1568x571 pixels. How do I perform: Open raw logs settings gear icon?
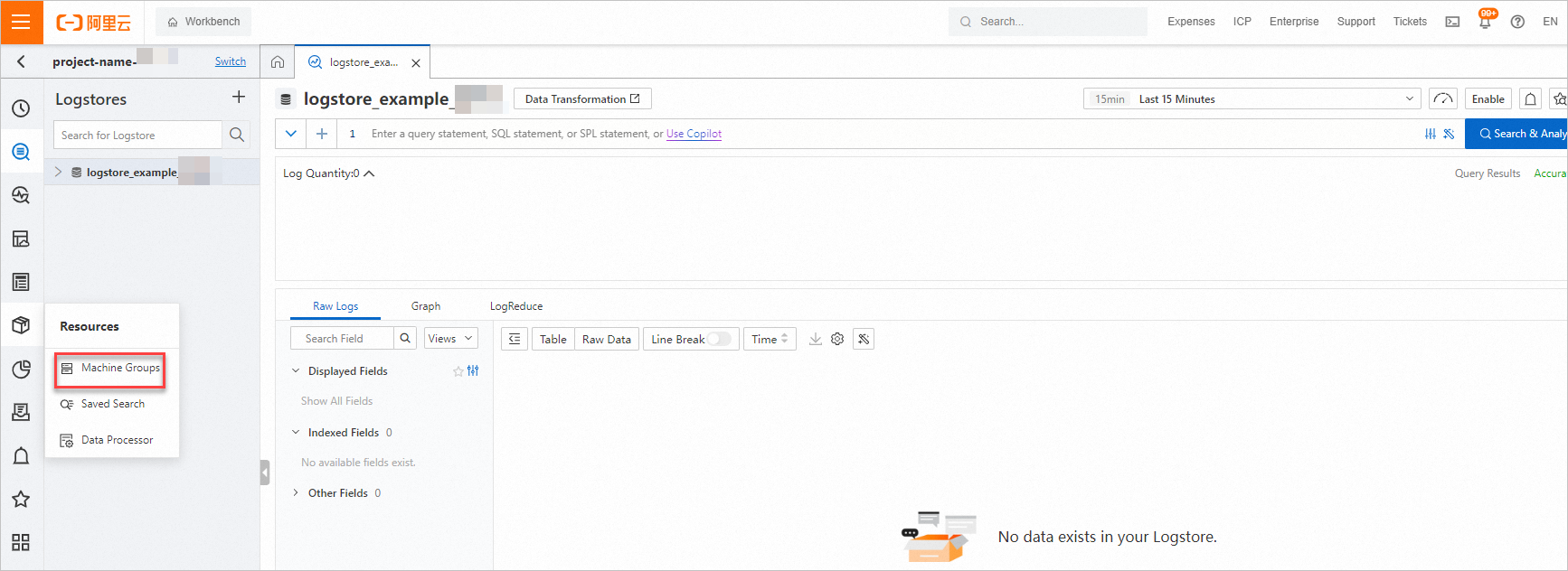[837, 339]
